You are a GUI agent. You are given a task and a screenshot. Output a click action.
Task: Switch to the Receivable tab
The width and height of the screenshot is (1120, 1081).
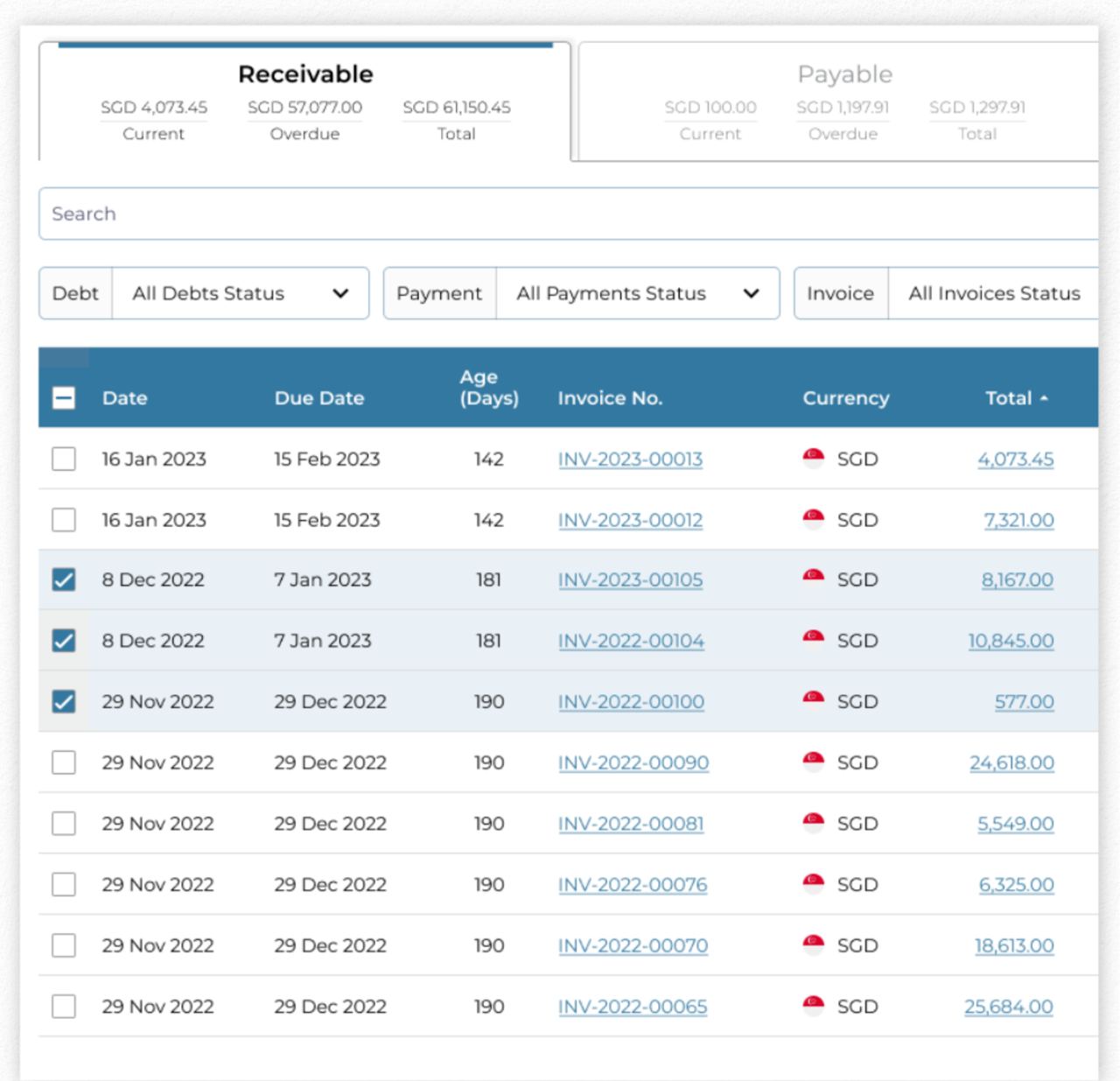(x=305, y=102)
